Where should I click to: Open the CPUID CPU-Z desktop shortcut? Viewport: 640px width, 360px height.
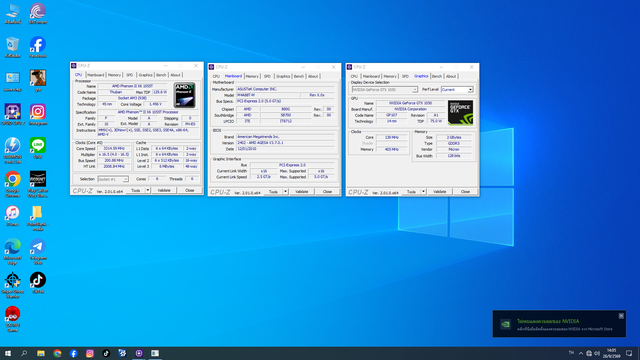click(13, 114)
